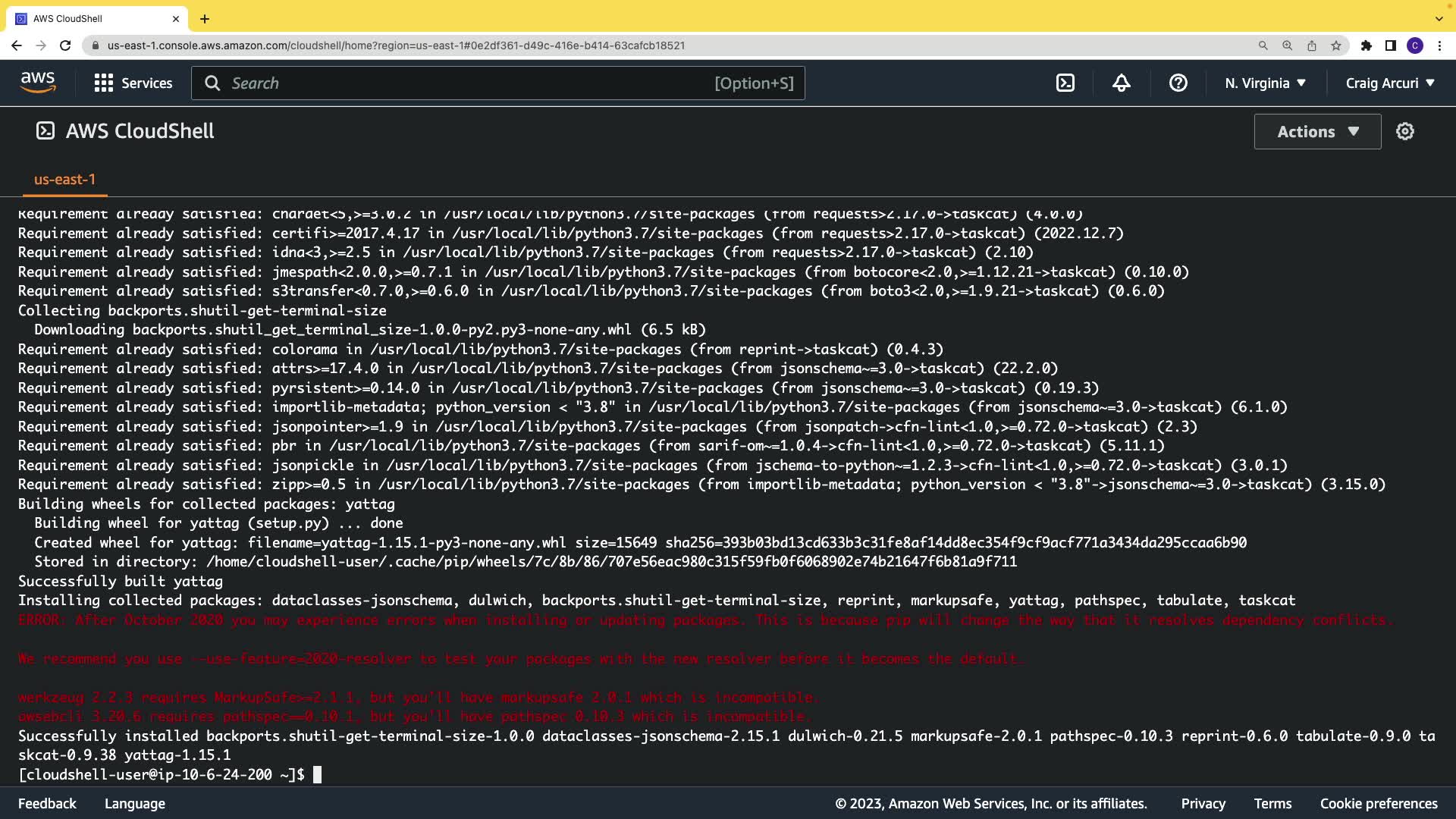Reload the page
This screenshot has height=819, width=1456.
click(x=65, y=45)
